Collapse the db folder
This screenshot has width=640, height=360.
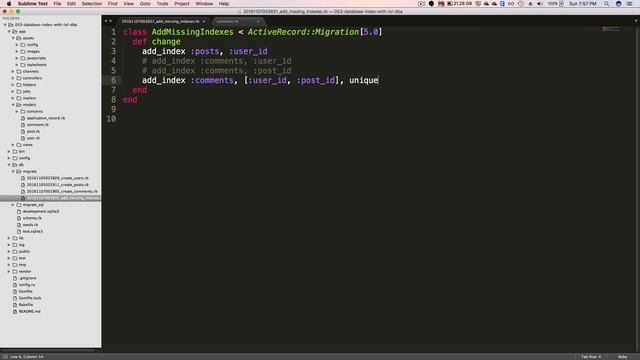click(9, 164)
